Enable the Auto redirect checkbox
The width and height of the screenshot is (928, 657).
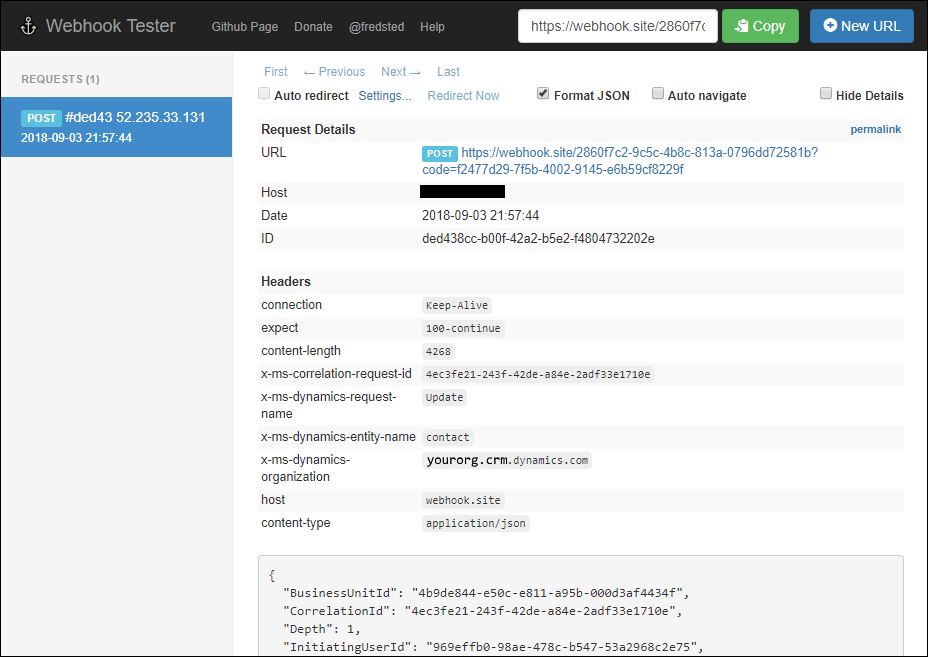coord(264,94)
